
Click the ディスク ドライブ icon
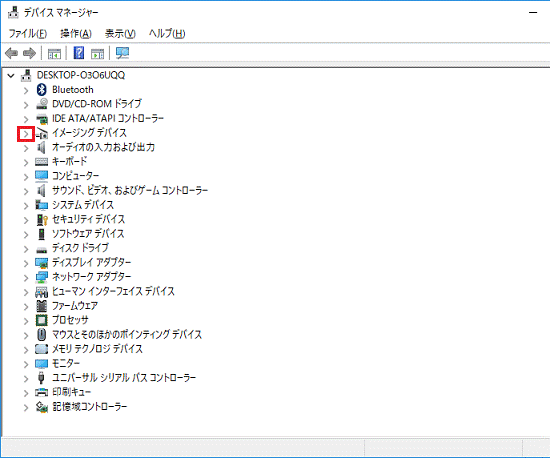click(42, 249)
